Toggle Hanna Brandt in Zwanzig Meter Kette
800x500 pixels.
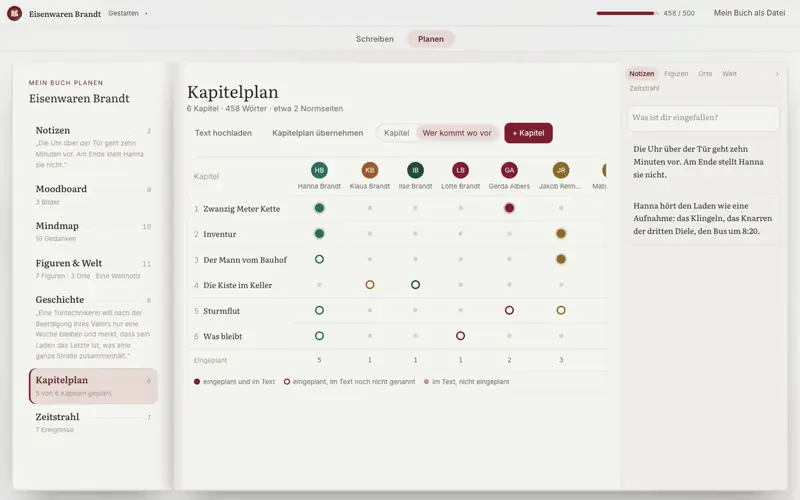pyautogui.click(x=319, y=208)
